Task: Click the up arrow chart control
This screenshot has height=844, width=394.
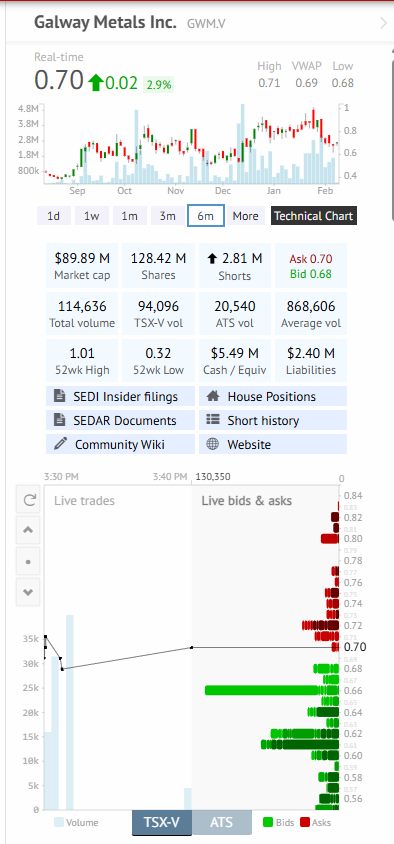Action: [29, 530]
